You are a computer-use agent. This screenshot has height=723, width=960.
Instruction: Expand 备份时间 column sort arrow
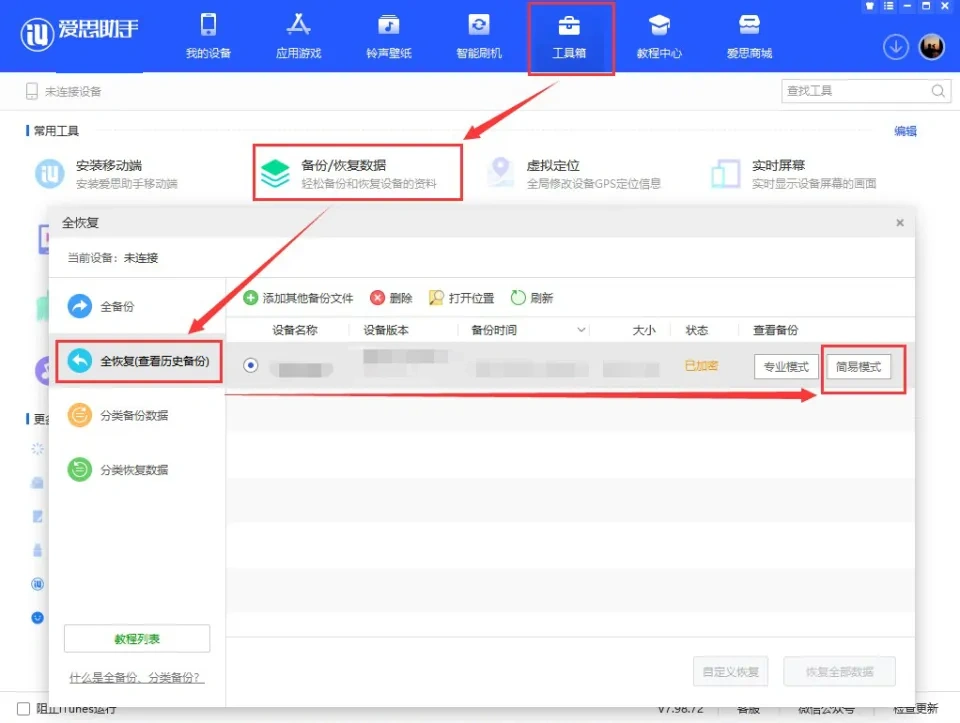click(581, 330)
